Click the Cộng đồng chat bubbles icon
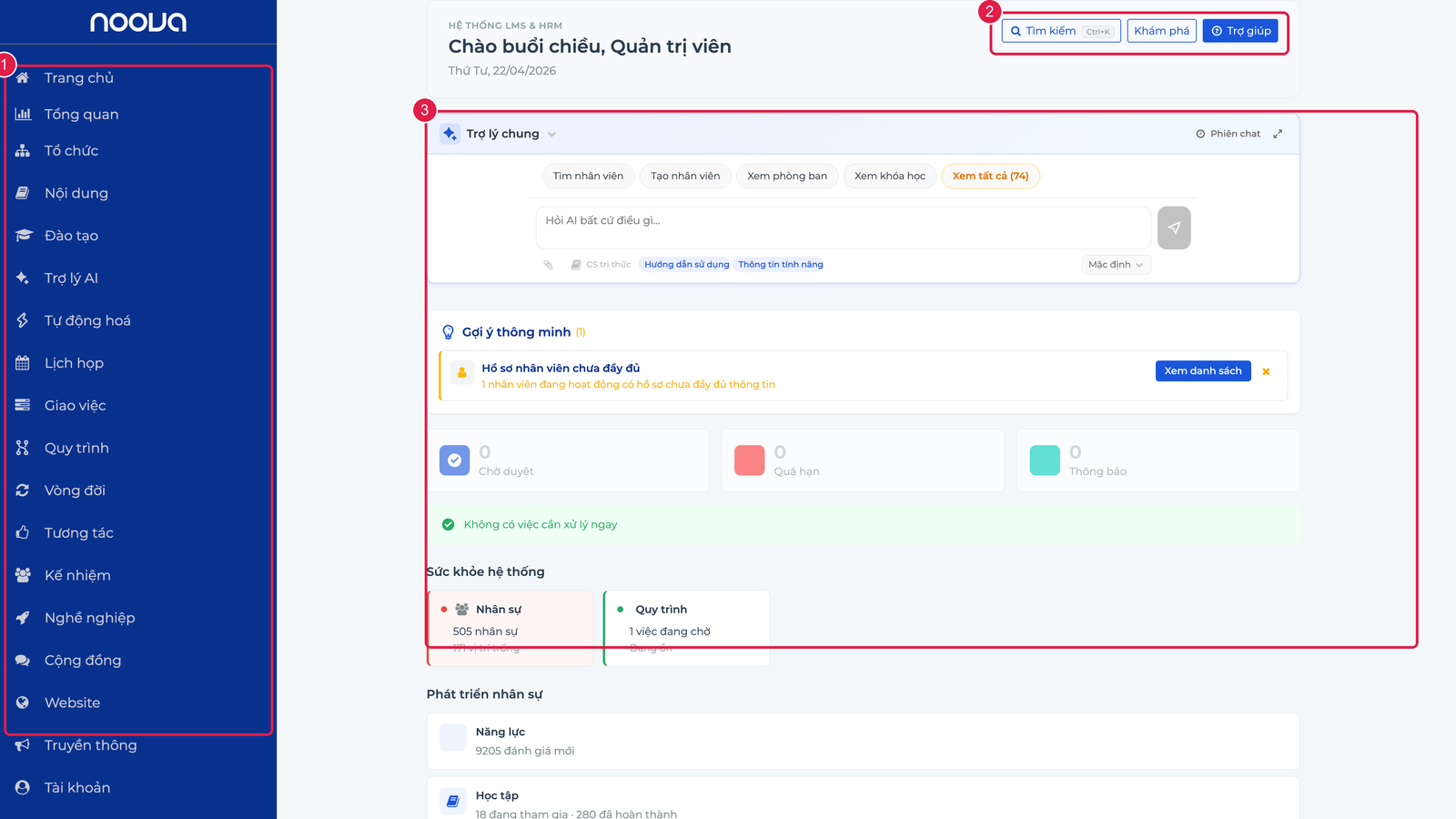Viewport: 1456px width, 819px height. [x=23, y=660]
